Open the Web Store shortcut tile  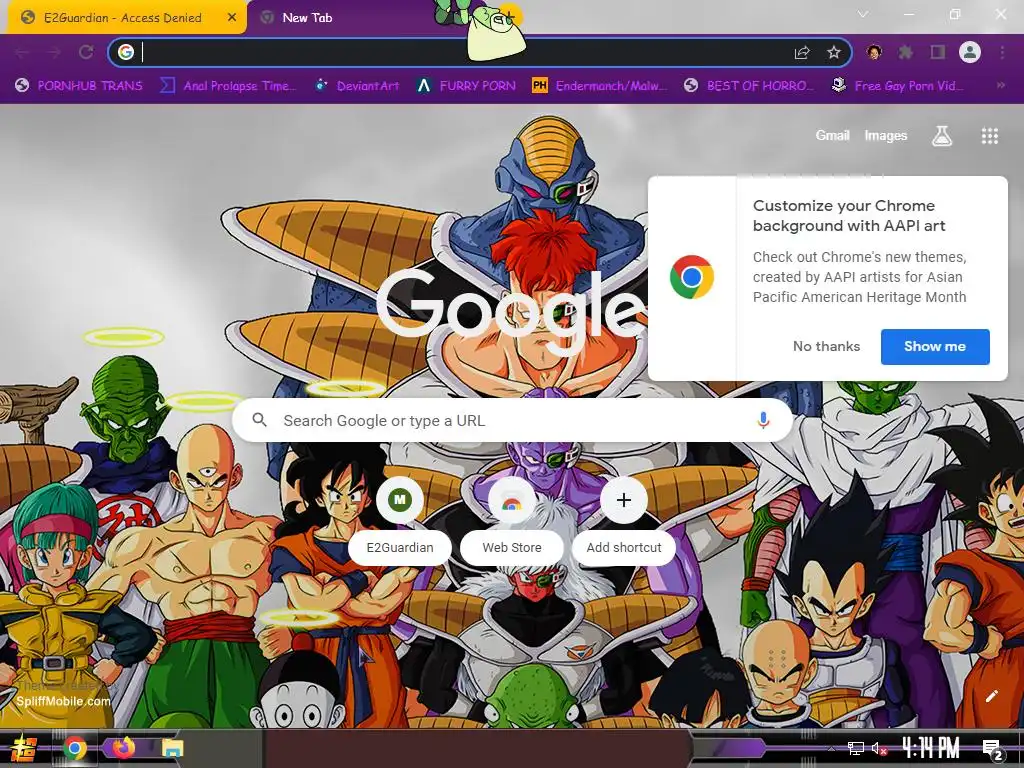point(512,519)
